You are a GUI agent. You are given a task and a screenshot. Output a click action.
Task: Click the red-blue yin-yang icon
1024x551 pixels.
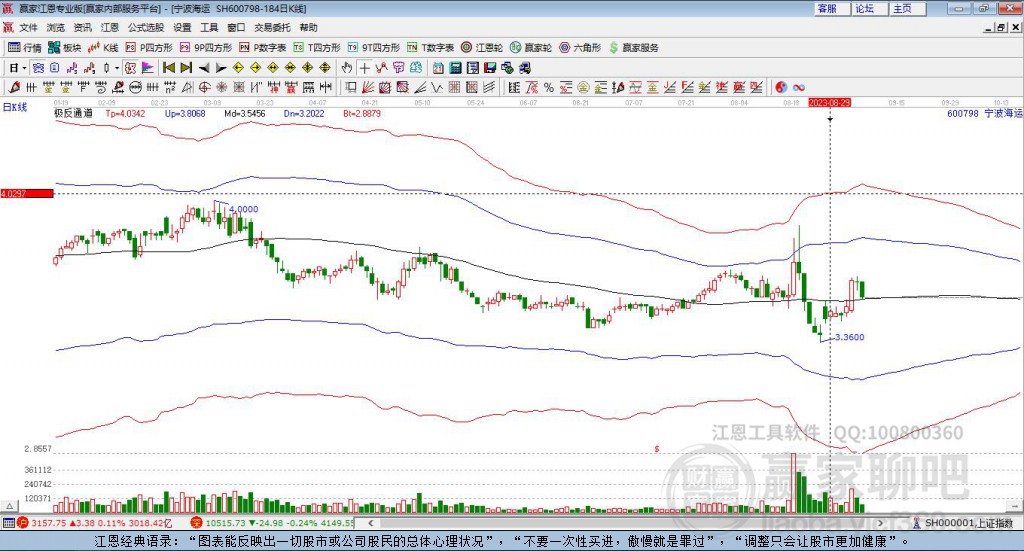click(781, 87)
